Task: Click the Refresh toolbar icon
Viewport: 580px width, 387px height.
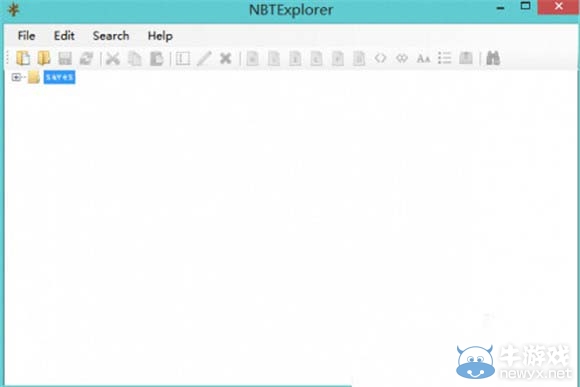Action: [87, 58]
